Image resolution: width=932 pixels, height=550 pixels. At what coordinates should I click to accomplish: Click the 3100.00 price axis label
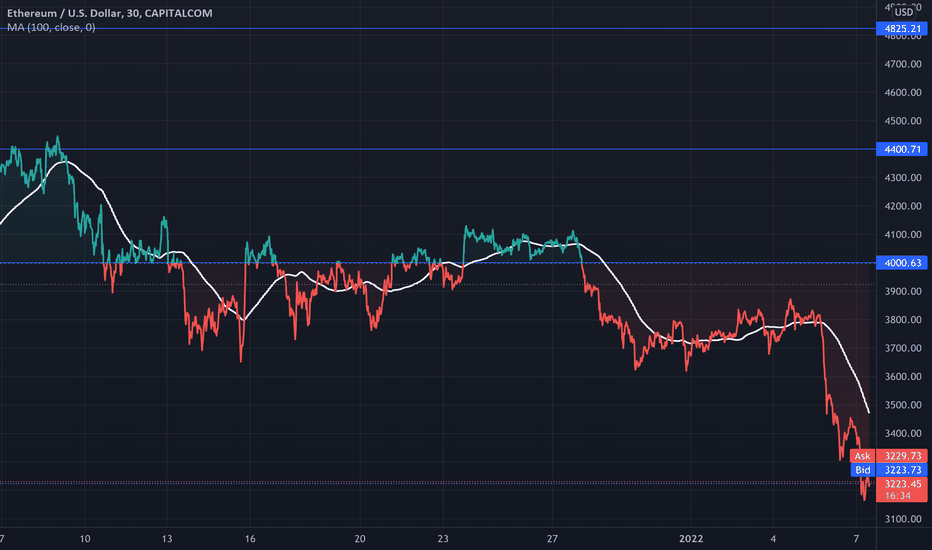[x=903, y=519]
